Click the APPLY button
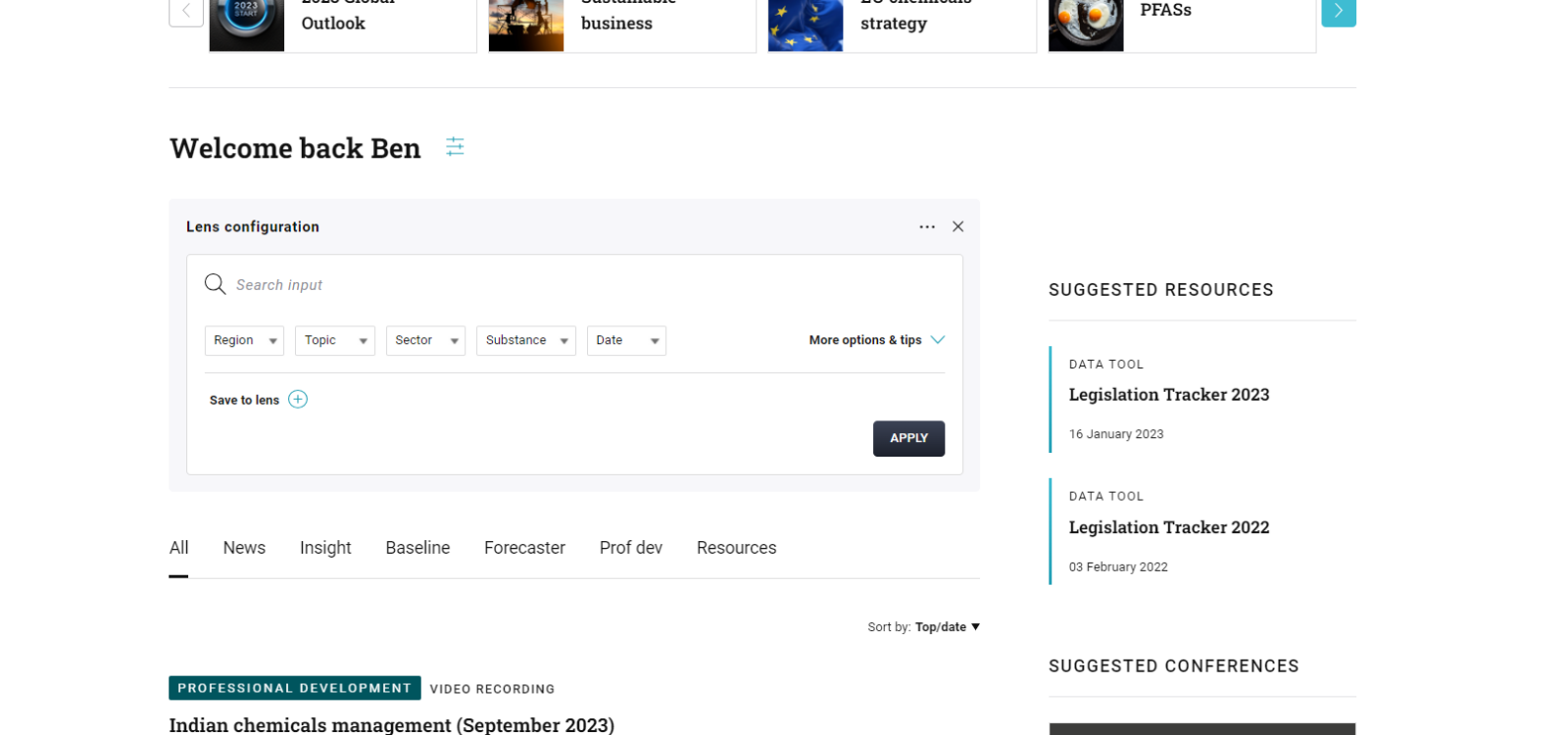The width and height of the screenshot is (1568, 735). click(x=908, y=438)
